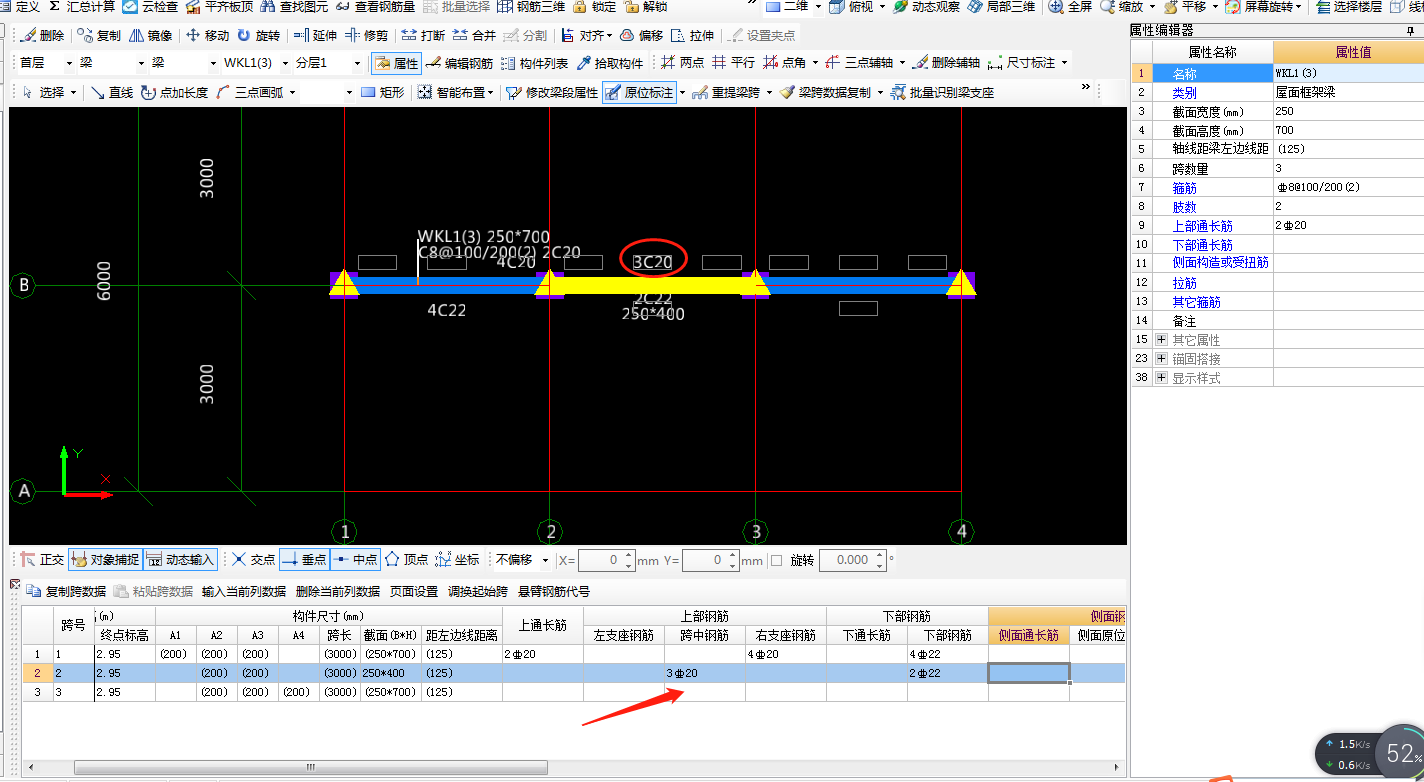Click the 删除 (delete) tool
Viewport: 1424px width, 782px height.
(42, 35)
